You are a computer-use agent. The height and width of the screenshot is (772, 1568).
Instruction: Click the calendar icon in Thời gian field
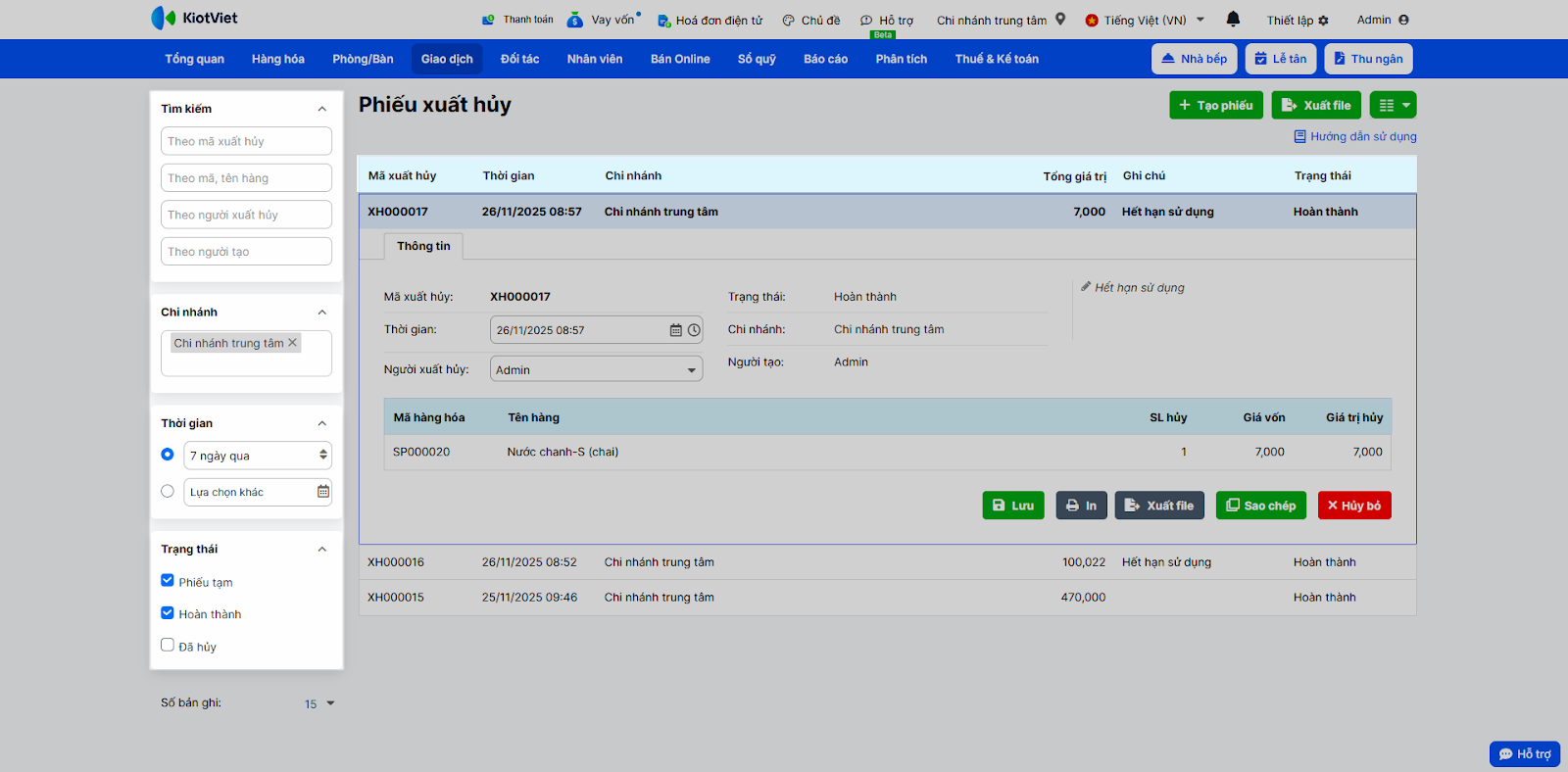(x=675, y=330)
